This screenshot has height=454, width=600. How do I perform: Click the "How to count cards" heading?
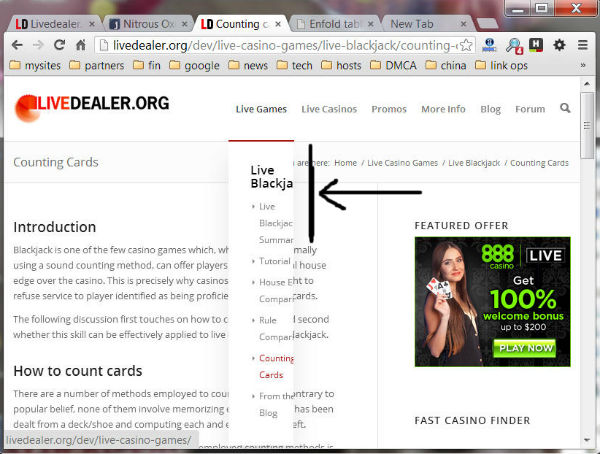pos(78,371)
